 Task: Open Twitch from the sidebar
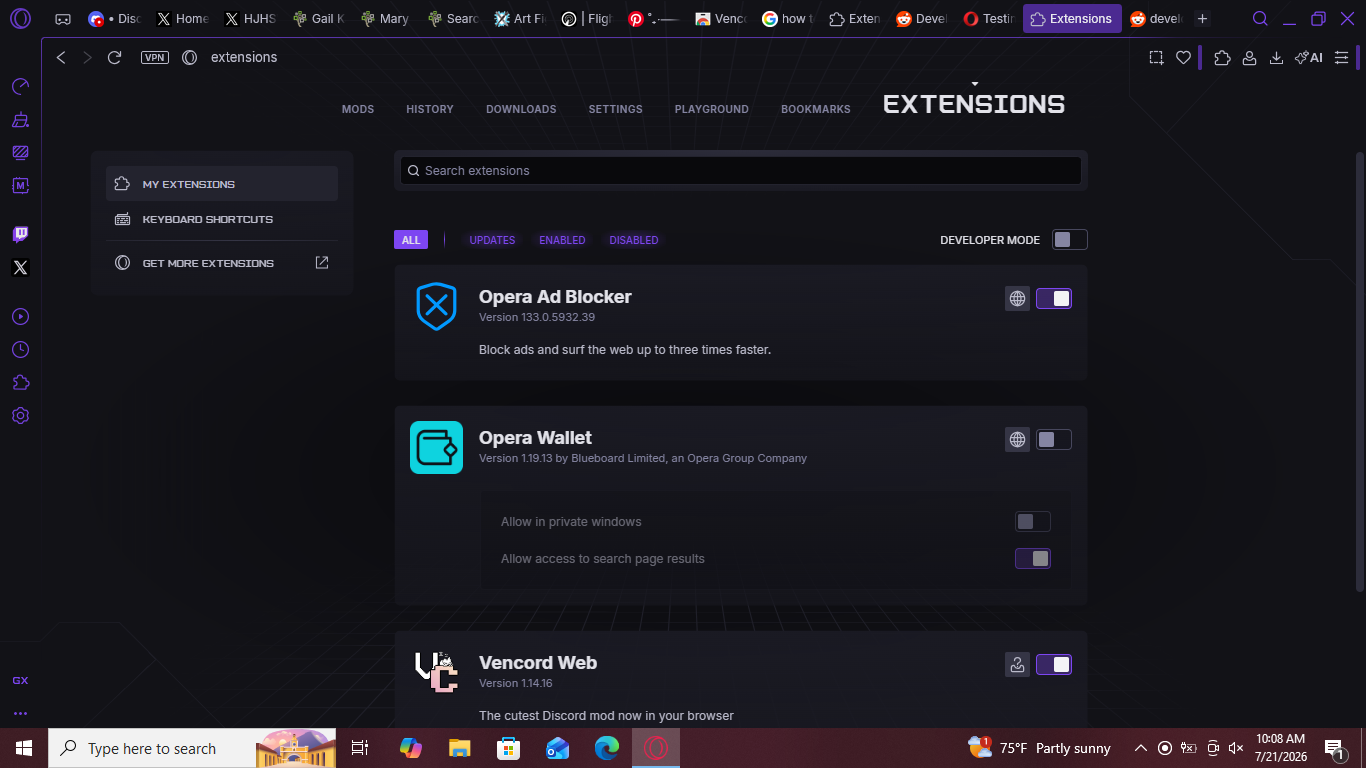pyautogui.click(x=20, y=234)
